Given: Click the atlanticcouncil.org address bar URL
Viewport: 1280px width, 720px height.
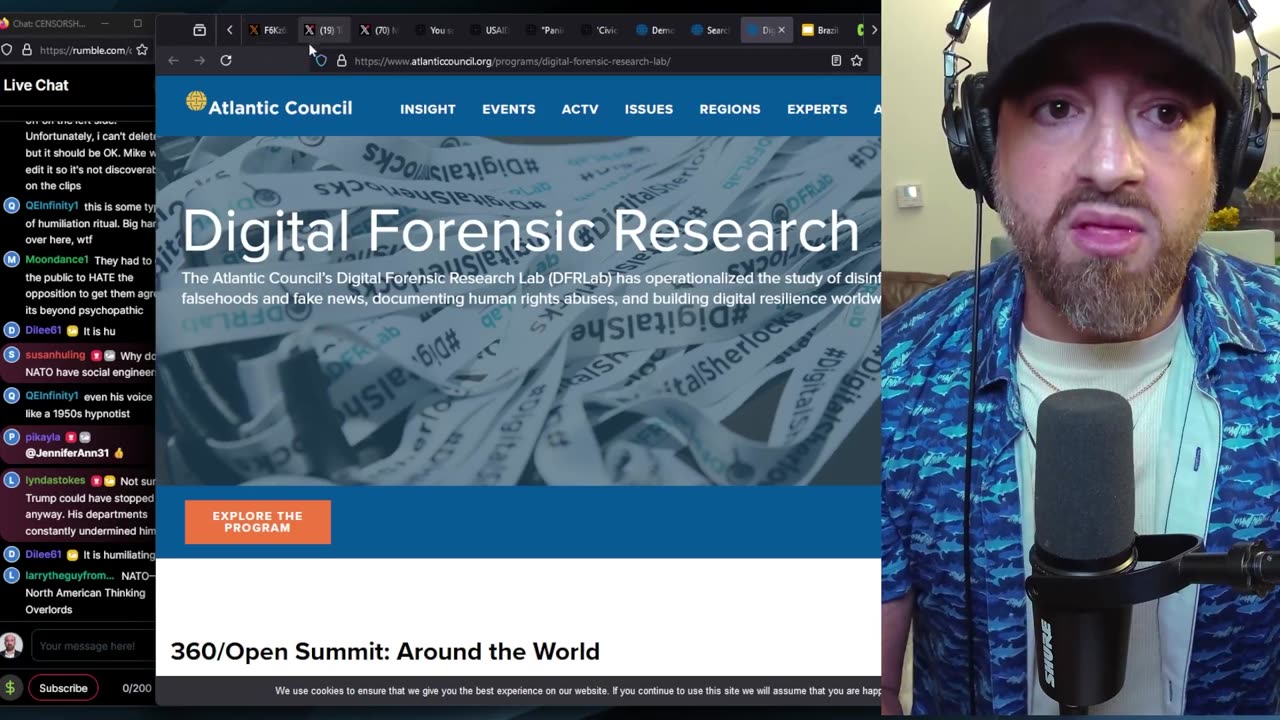Looking at the screenshot, I should pyautogui.click(x=512, y=61).
